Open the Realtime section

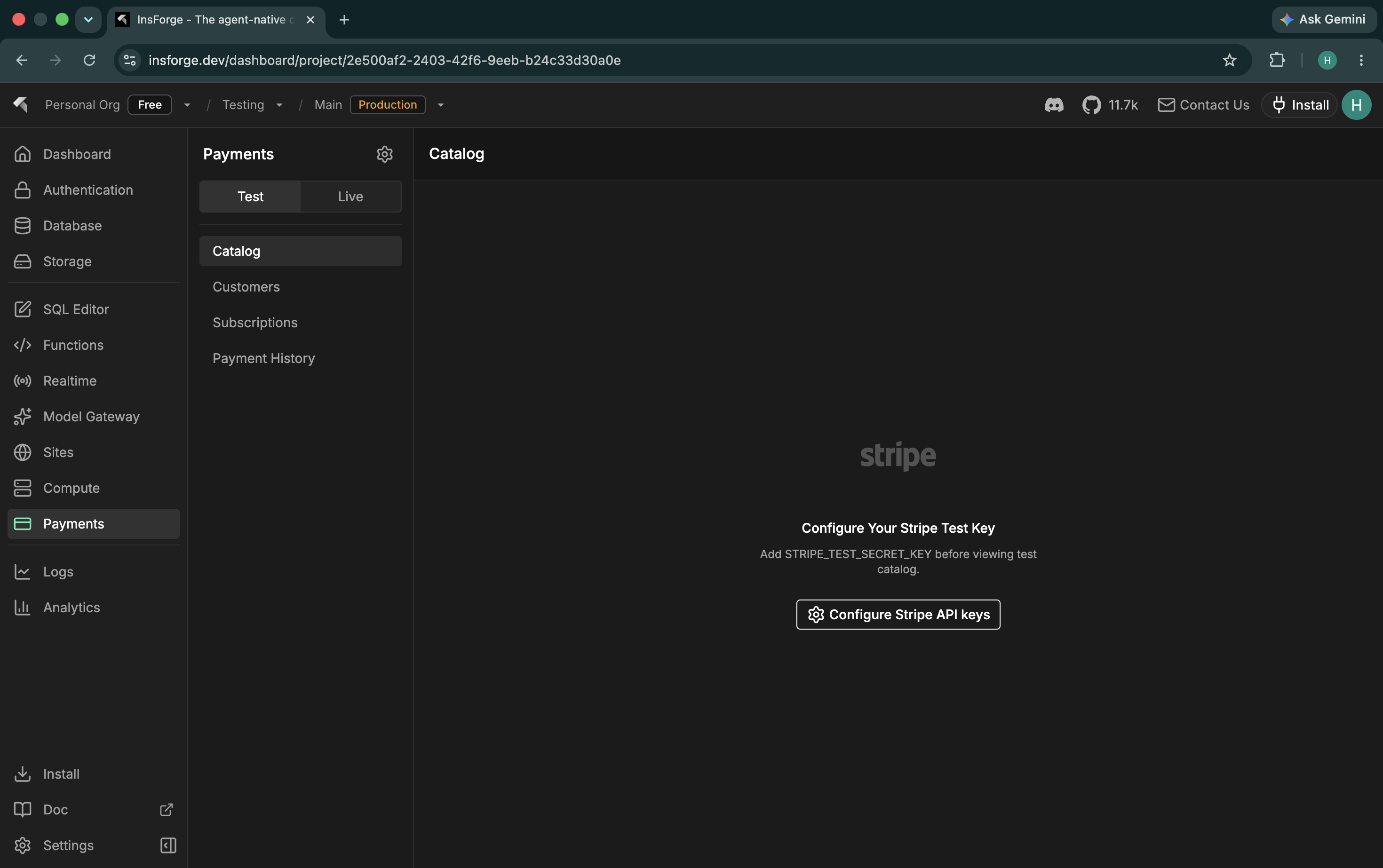tap(94, 380)
